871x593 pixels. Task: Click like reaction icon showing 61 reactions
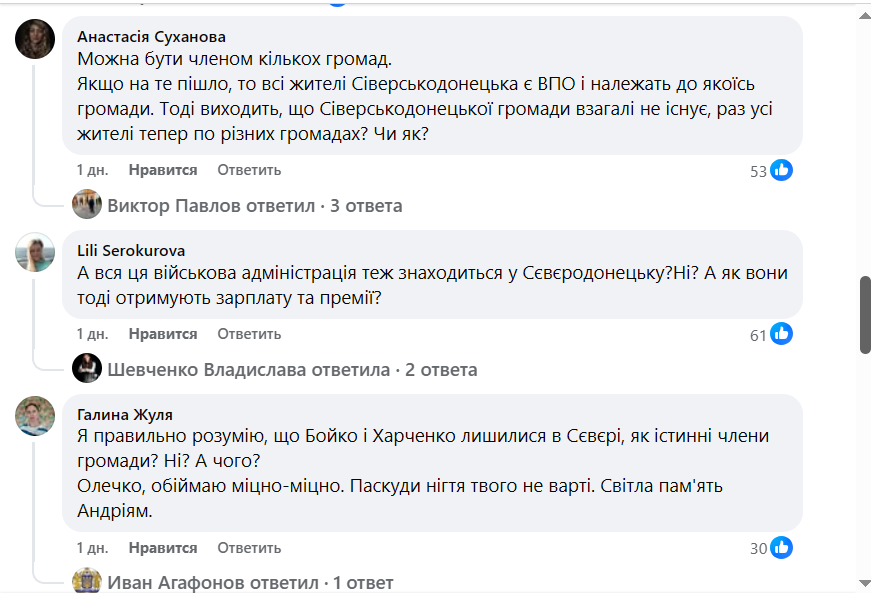[782, 334]
